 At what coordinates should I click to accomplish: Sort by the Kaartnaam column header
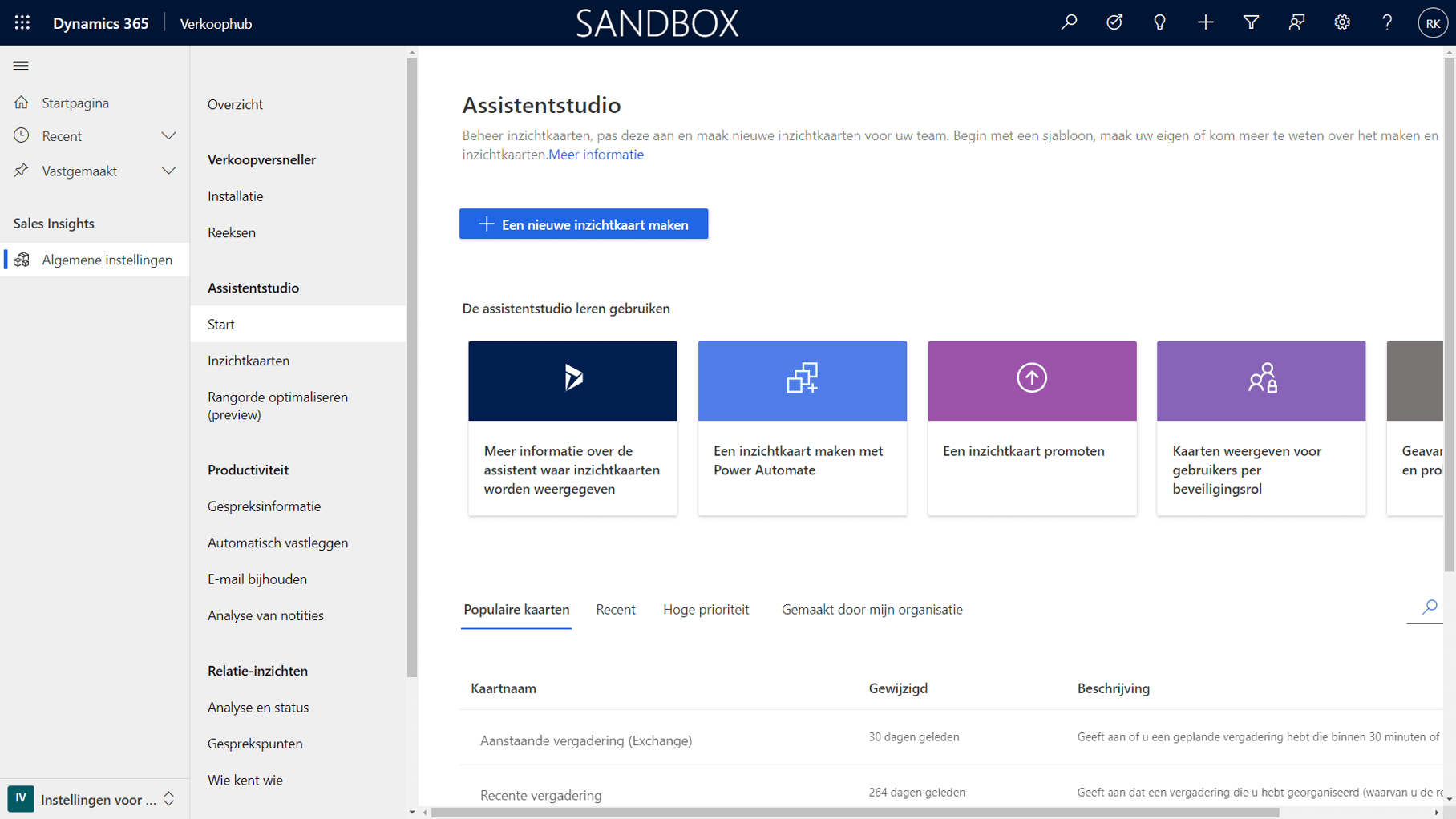tap(504, 688)
